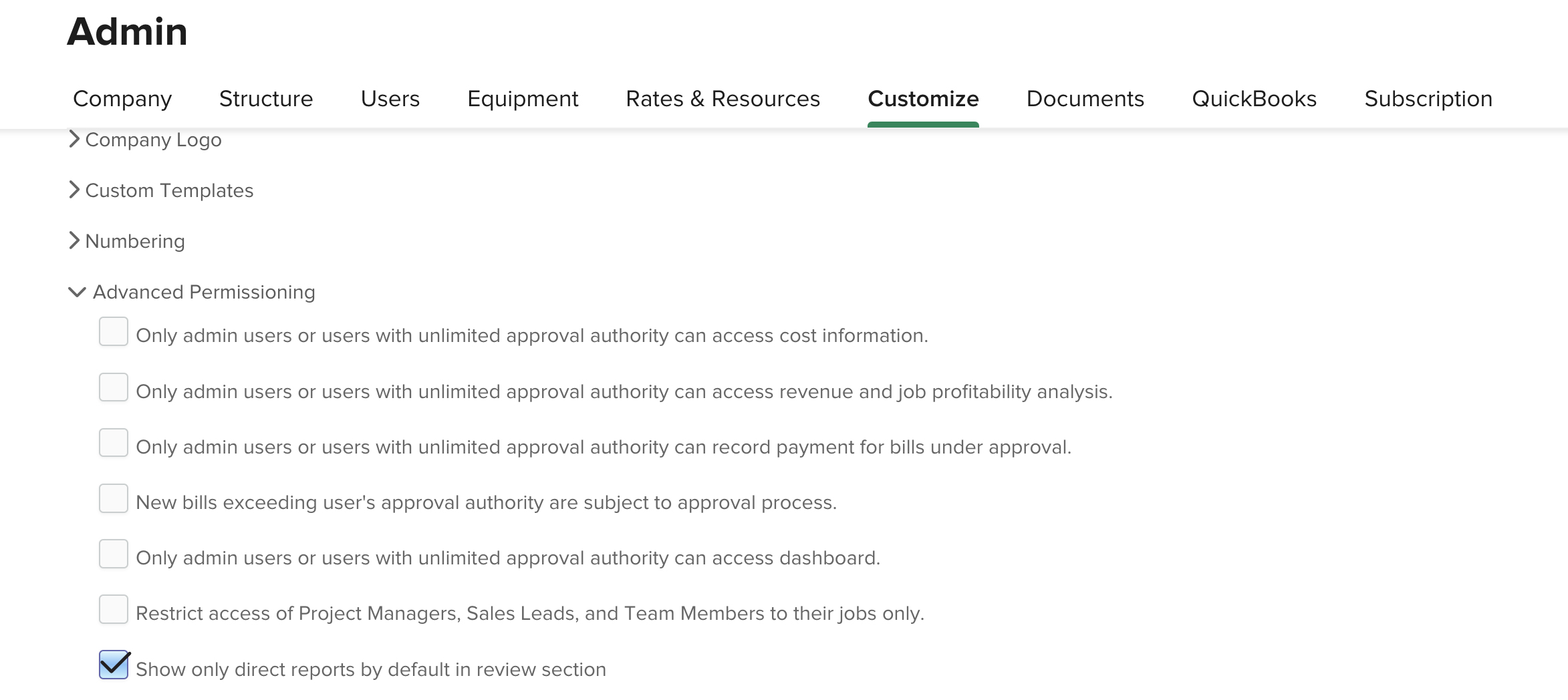Screen dimensions: 1568x700
Task: Check the revenue and job profitability restriction
Action: [114, 387]
